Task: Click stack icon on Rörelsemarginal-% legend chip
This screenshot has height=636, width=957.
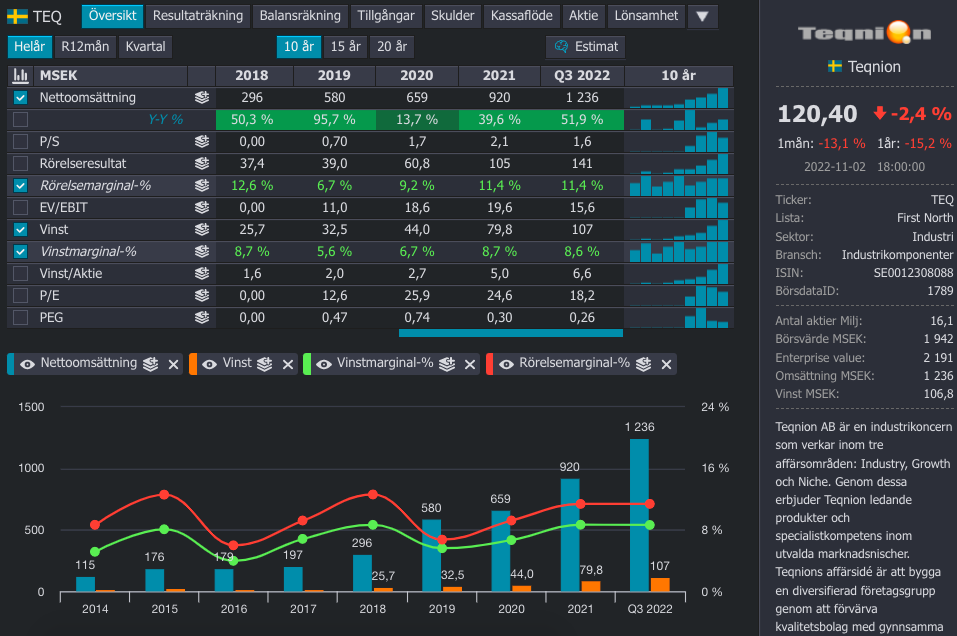Action: 643,364
